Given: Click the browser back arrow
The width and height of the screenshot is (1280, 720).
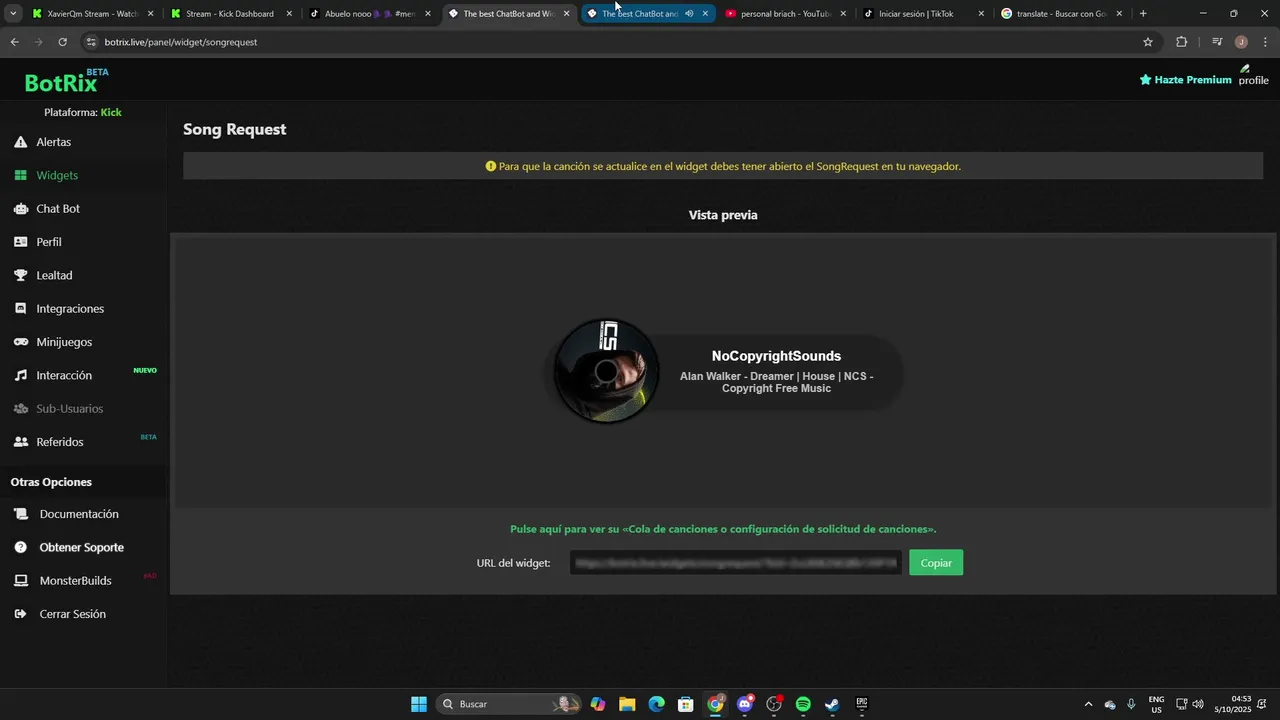Looking at the screenshot, I should [x=14, y=42].
